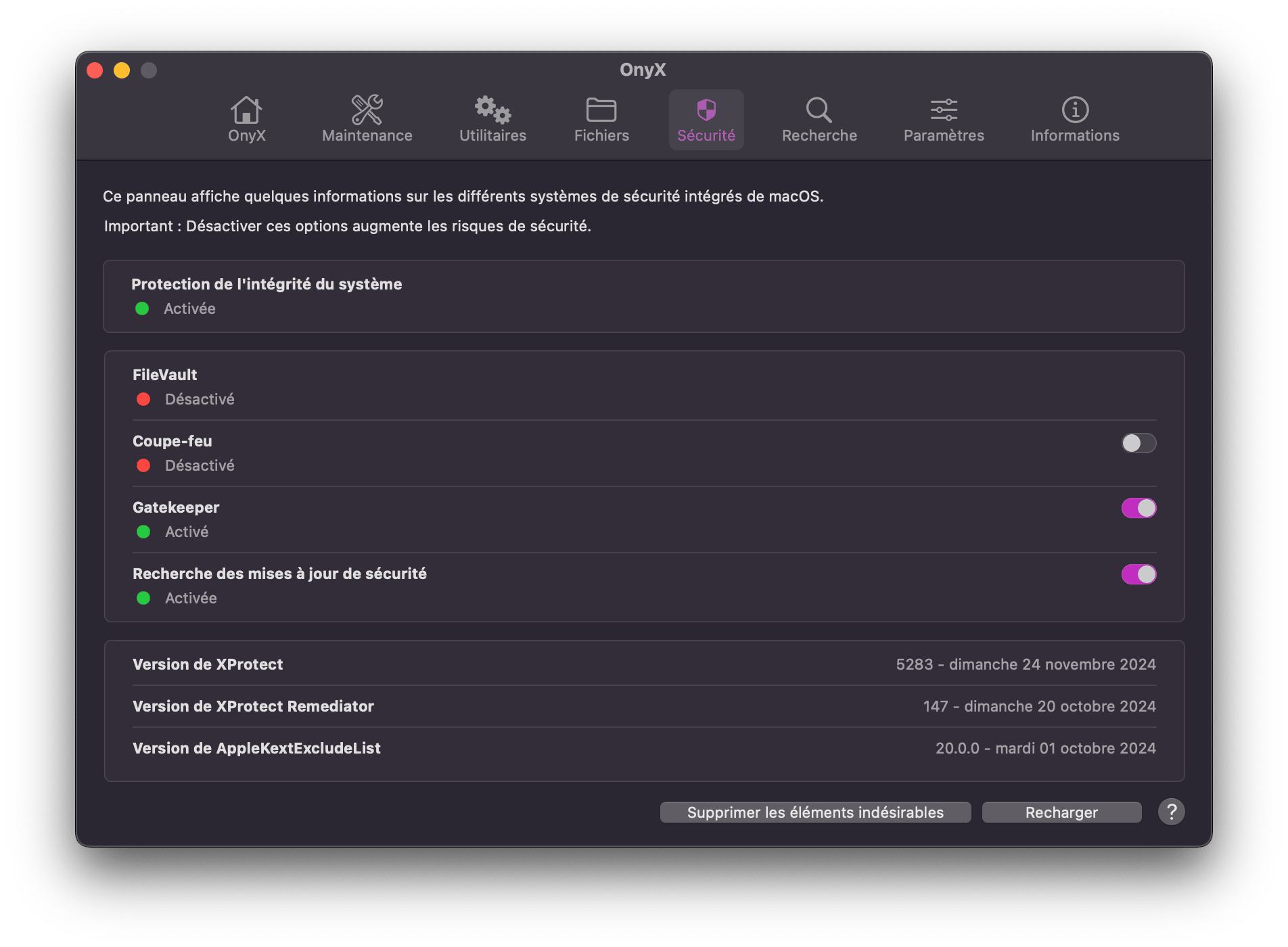This screenshot has height=947, width=1288.
Task: Switch to the Informations tab label
Action: [x=1075, y=135]
